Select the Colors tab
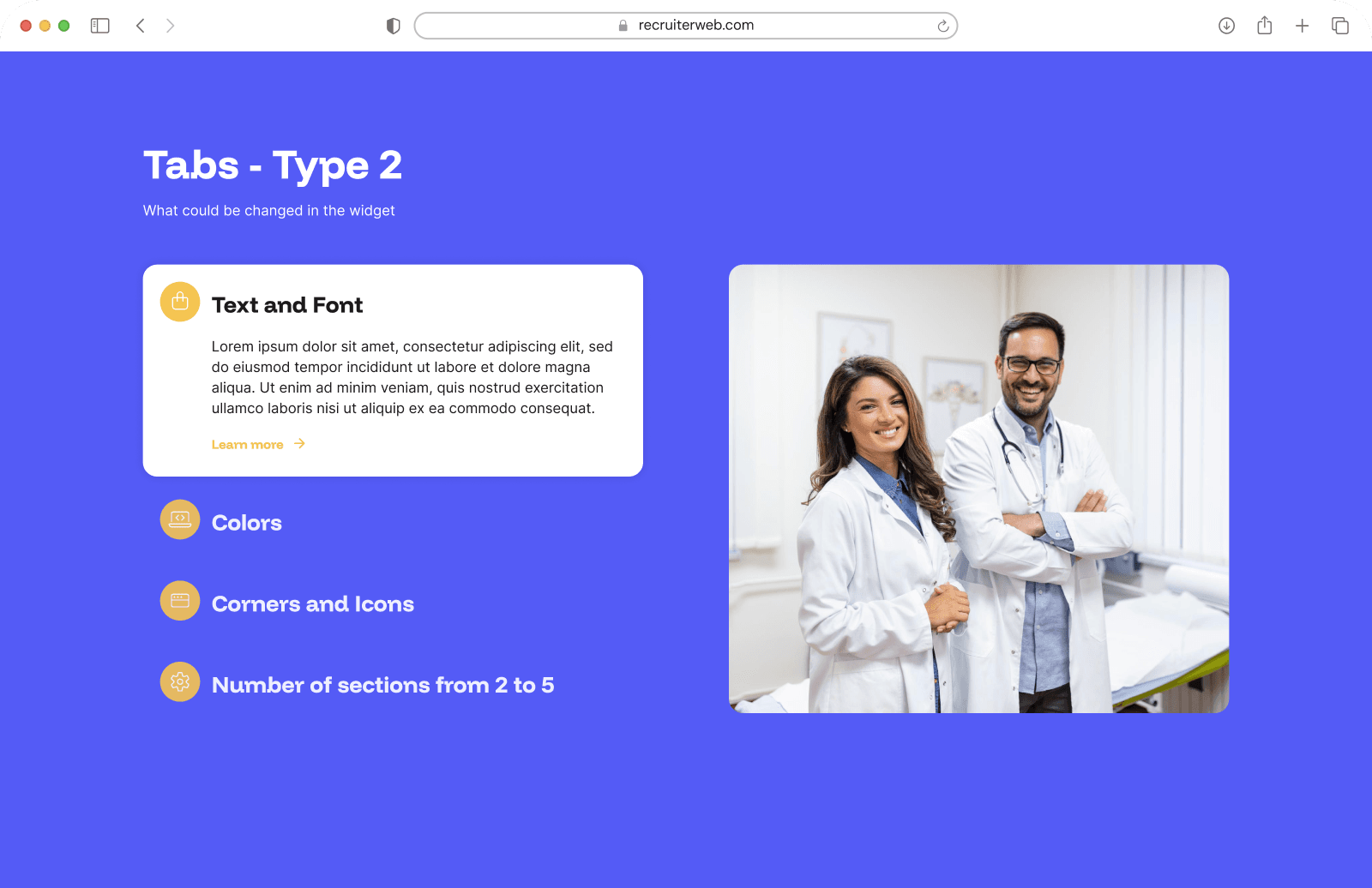Screen dimensions: 1372x888 pos(247,523)
